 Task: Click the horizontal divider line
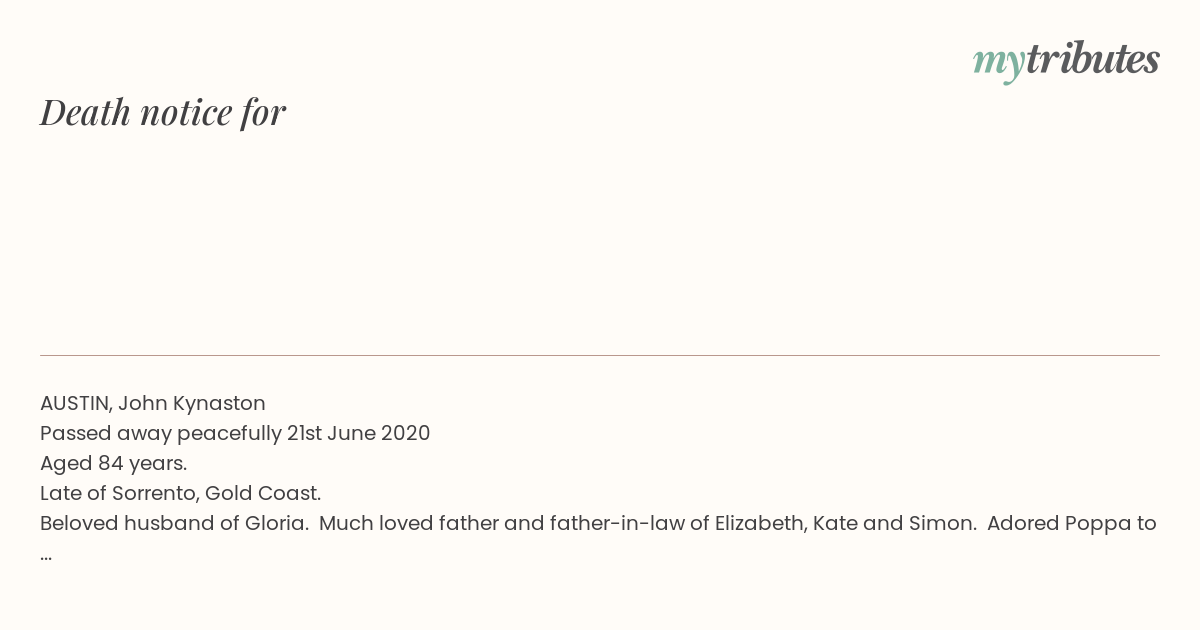click(600, 355)
